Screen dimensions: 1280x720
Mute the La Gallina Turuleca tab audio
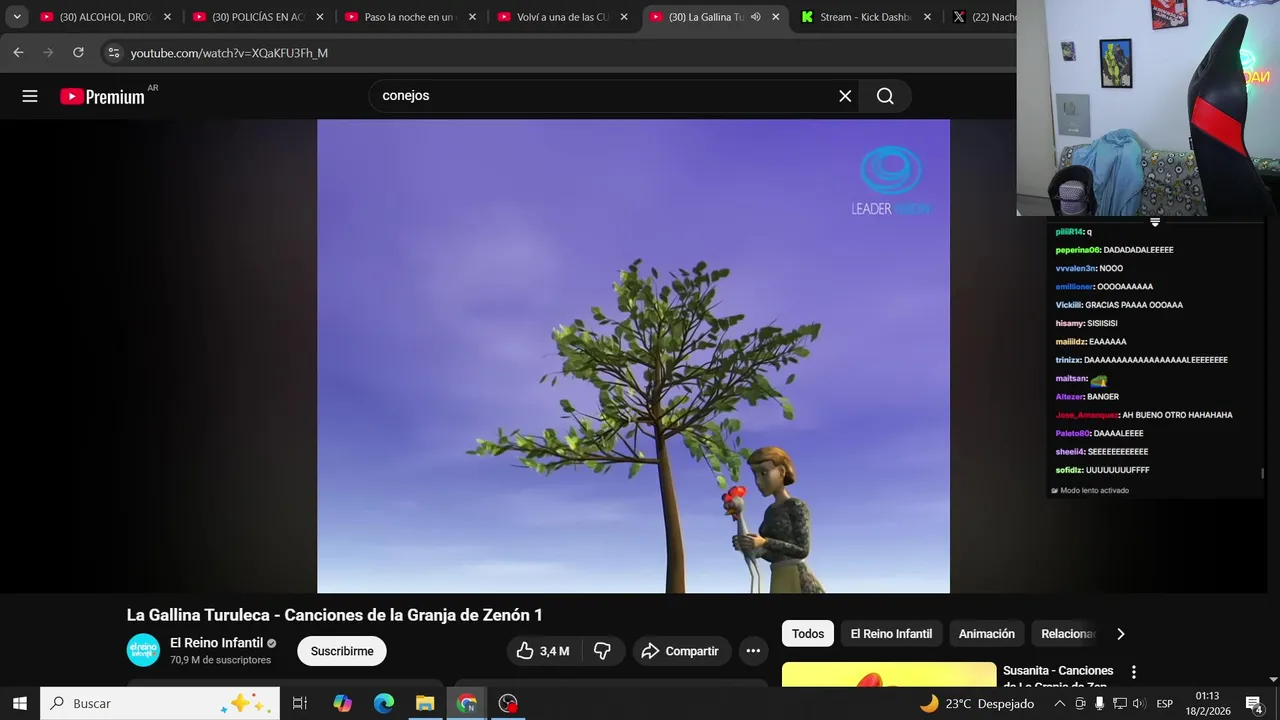756,17
